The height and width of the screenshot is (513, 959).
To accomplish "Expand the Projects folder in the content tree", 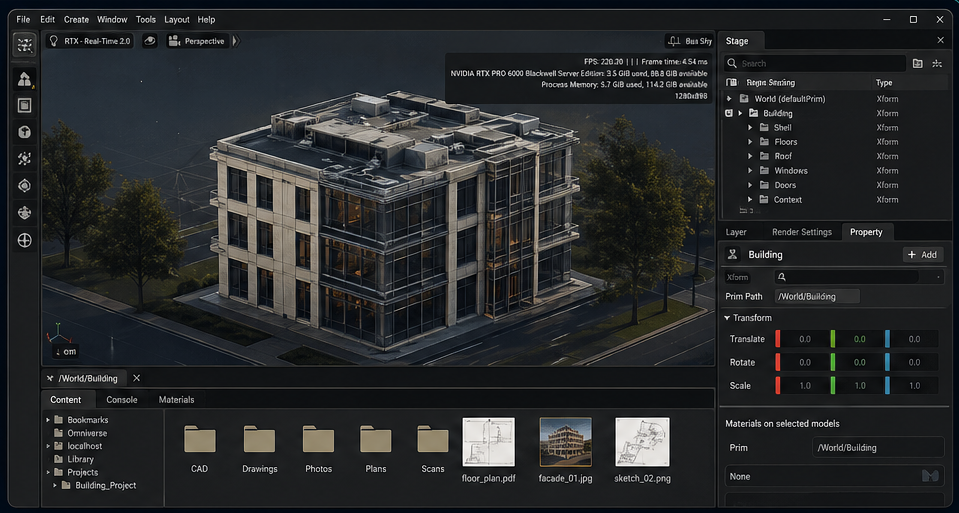I will (48, 472).
